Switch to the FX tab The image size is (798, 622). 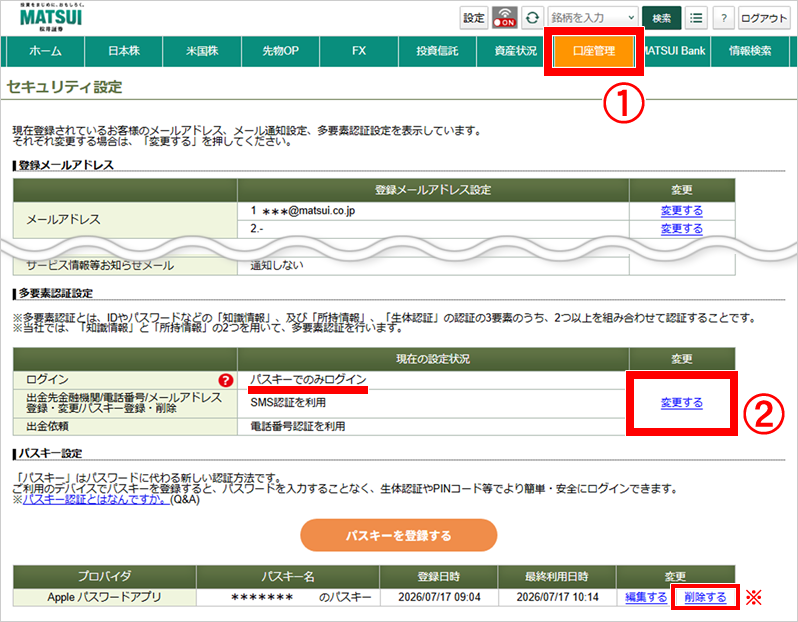(x=359, y=51)
